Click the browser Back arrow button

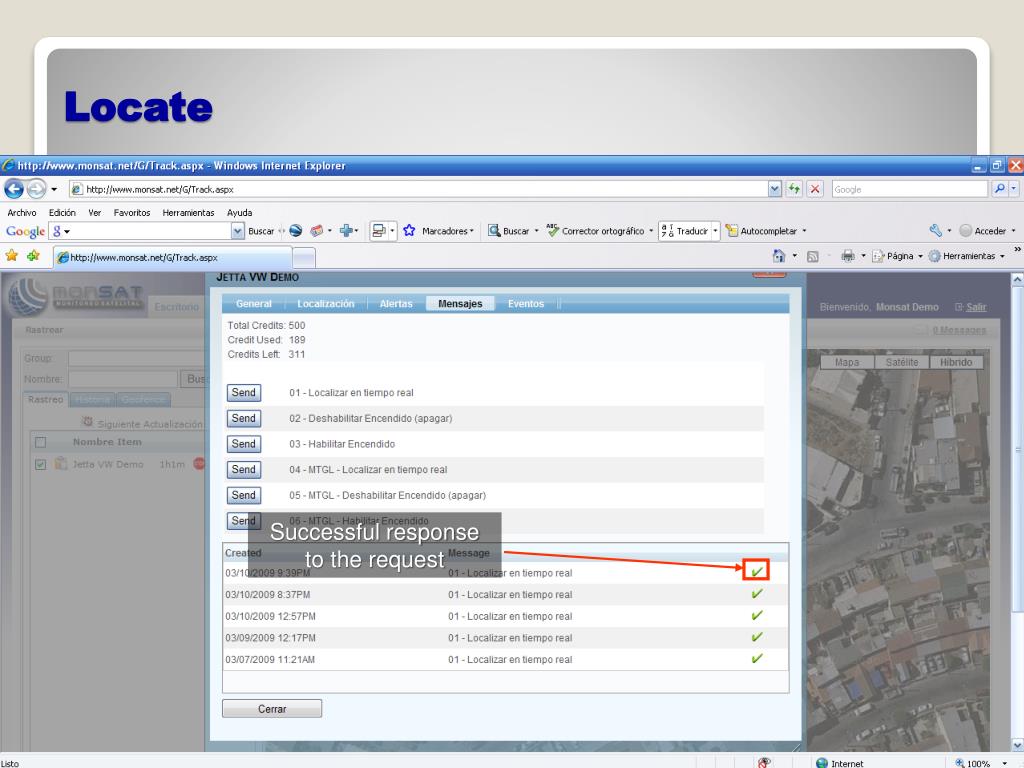(x=14, y=189)
